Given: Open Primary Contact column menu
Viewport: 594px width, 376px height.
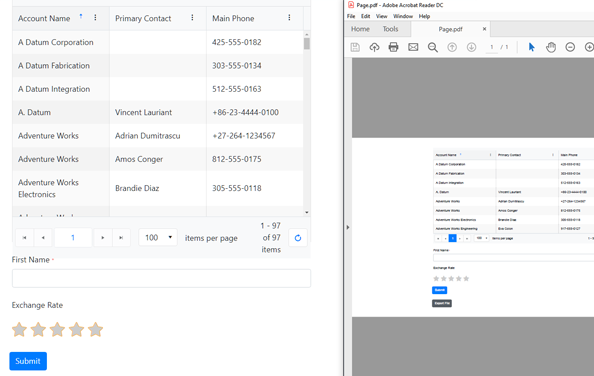Looking at the screenshot, I should click(x=192, y=18).
